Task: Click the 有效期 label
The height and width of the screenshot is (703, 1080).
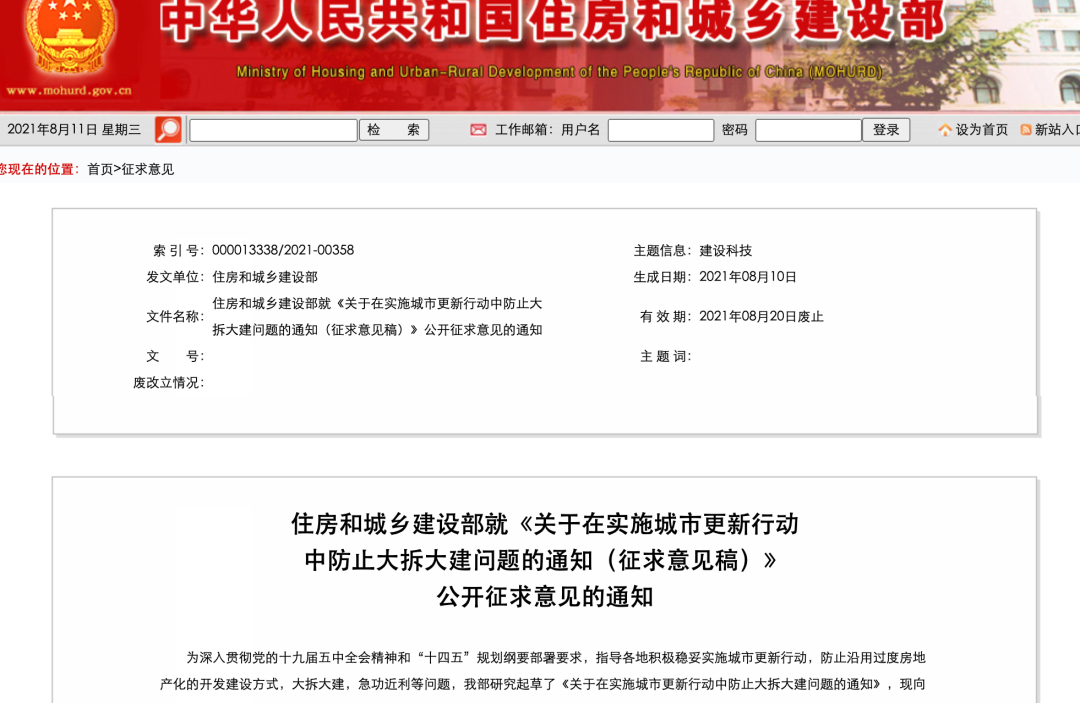Action: [665, 317]
